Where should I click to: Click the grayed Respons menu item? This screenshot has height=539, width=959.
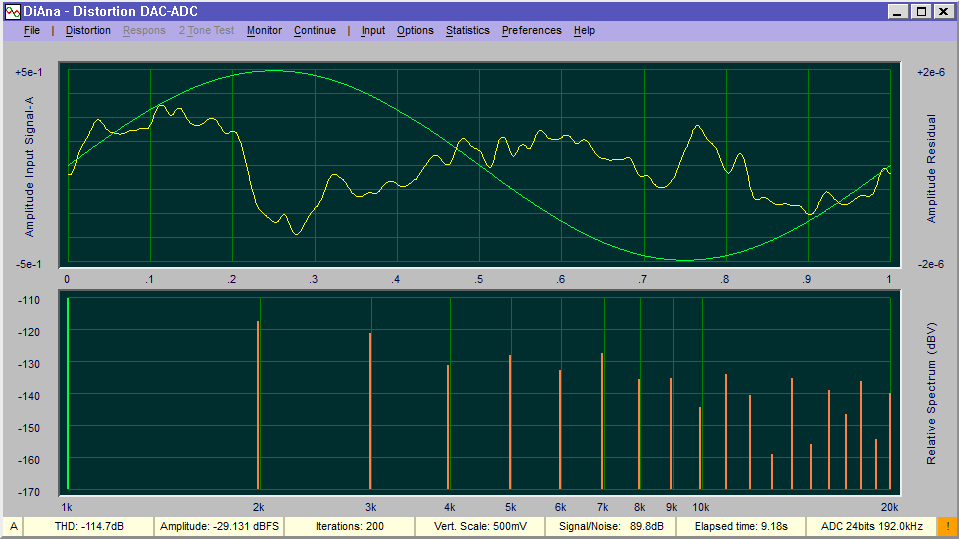144,30
